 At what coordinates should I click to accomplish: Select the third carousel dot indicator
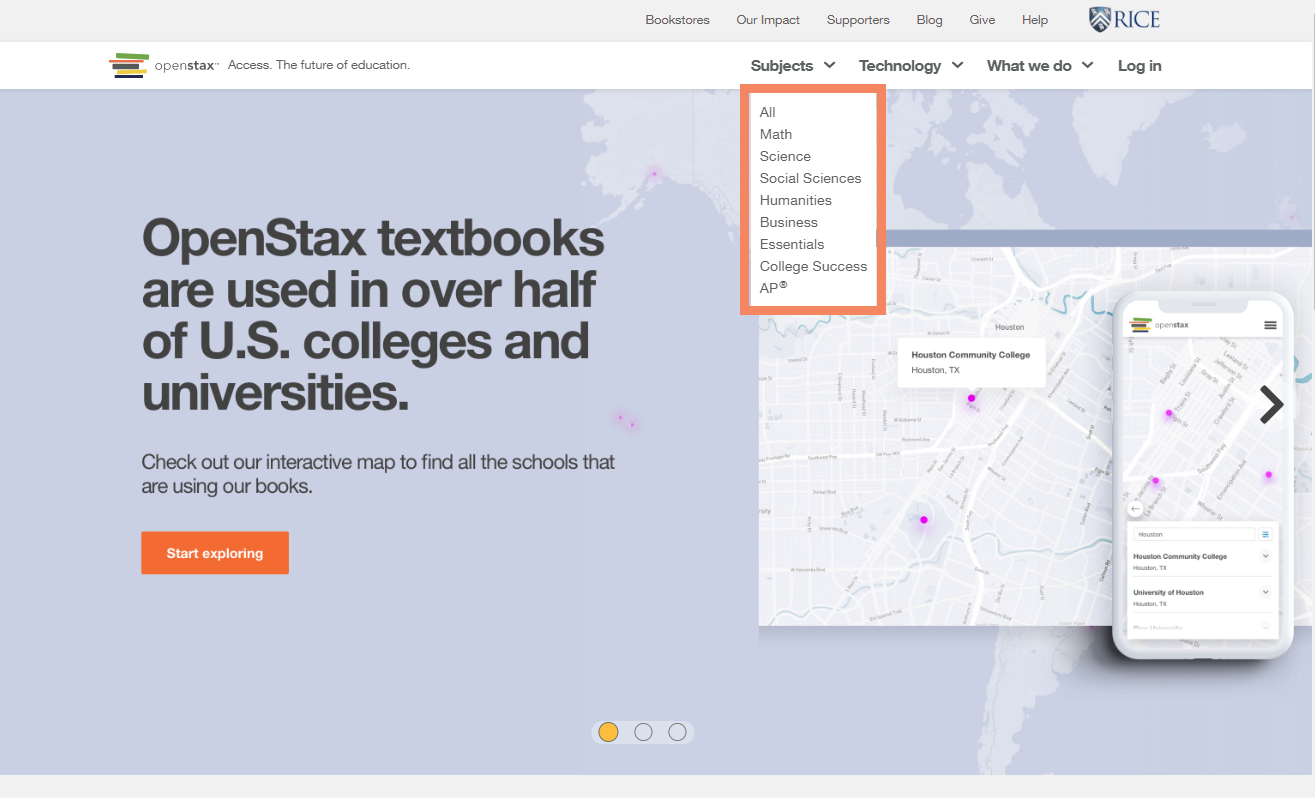tap(677, 732)
